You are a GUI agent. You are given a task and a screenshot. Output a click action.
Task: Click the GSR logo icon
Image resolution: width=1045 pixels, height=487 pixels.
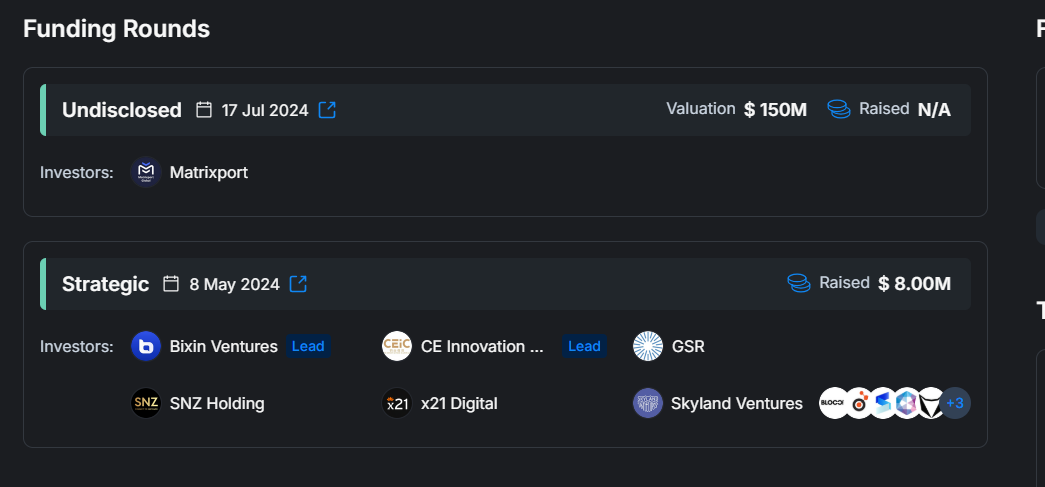pyautogui.click(x=648, y=346)
